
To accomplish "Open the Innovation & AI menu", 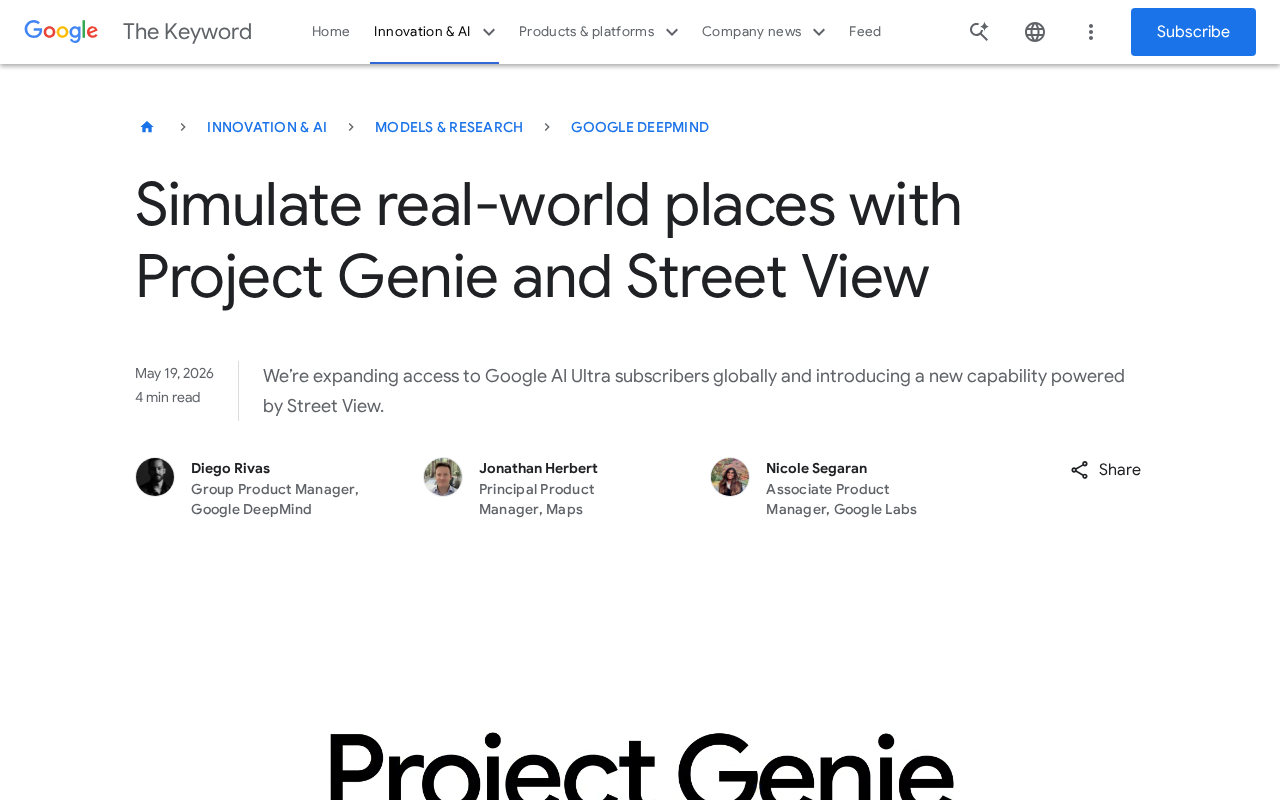I will point(422,32).
